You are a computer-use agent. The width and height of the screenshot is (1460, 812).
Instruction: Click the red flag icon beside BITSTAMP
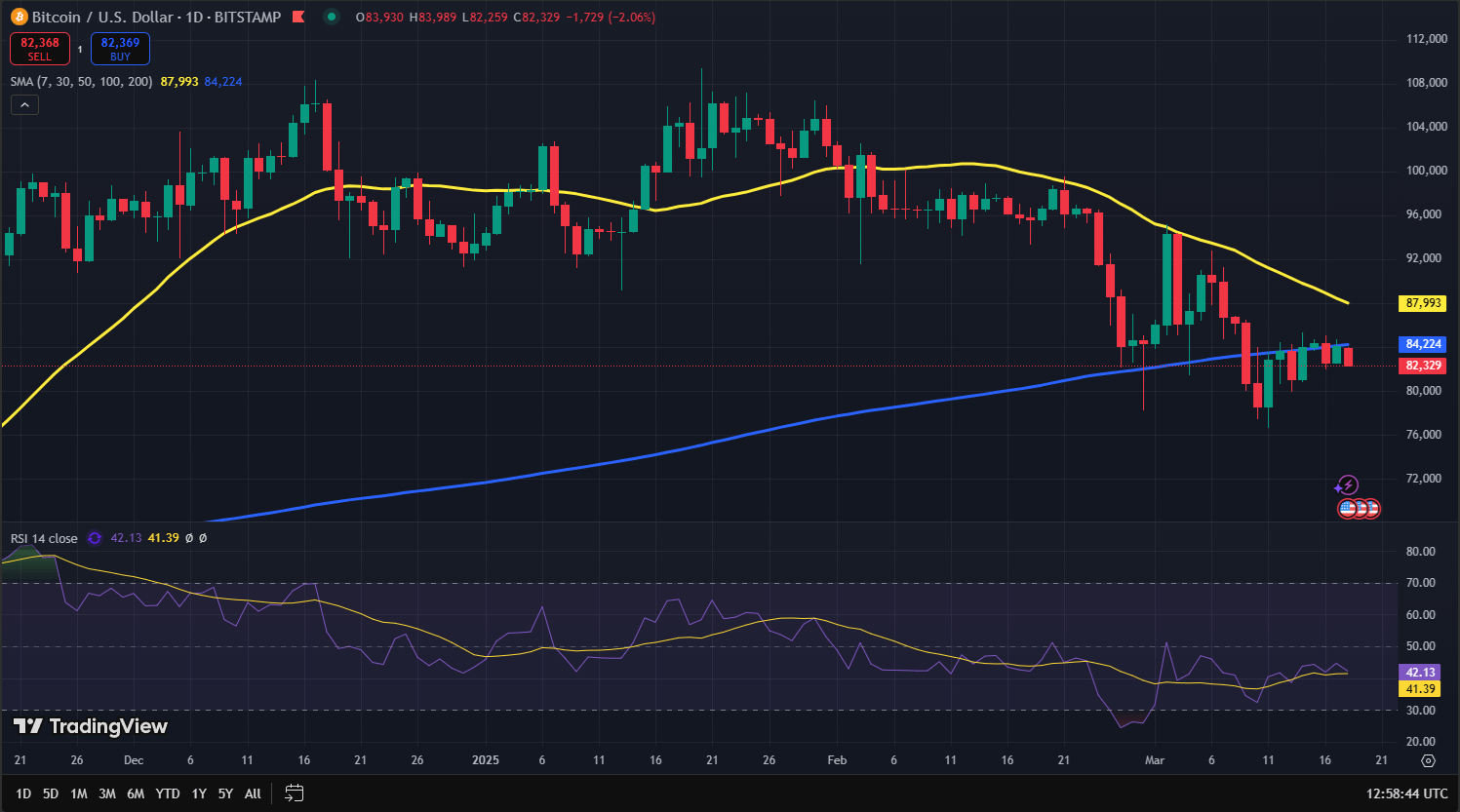[298, 17]
